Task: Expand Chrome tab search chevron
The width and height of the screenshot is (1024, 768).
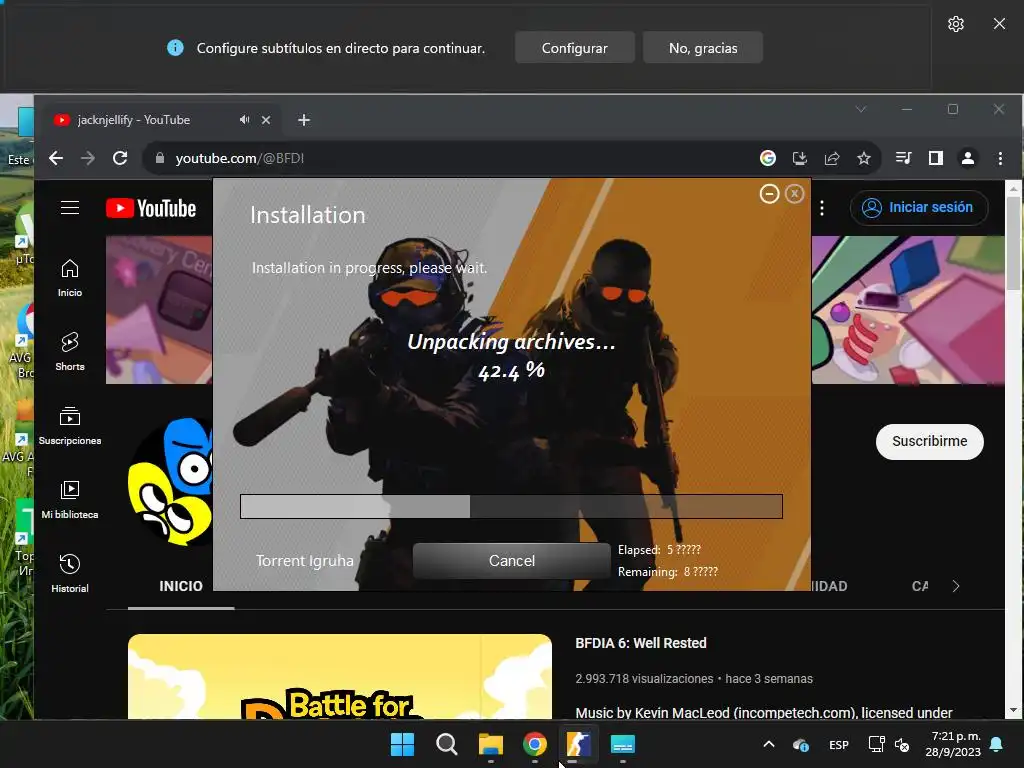Action: [x=861, y=109]
